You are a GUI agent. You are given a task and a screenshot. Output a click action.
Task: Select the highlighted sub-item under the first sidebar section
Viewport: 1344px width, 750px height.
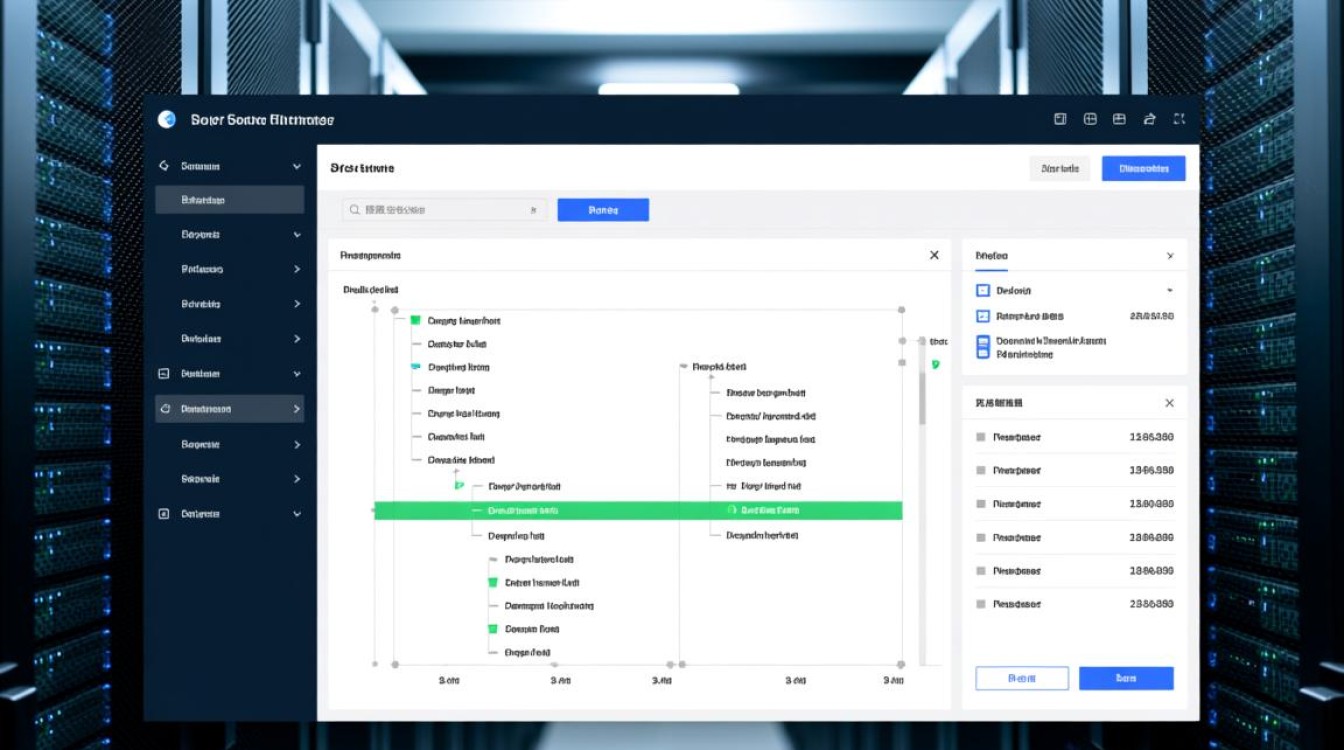(229, 200)
